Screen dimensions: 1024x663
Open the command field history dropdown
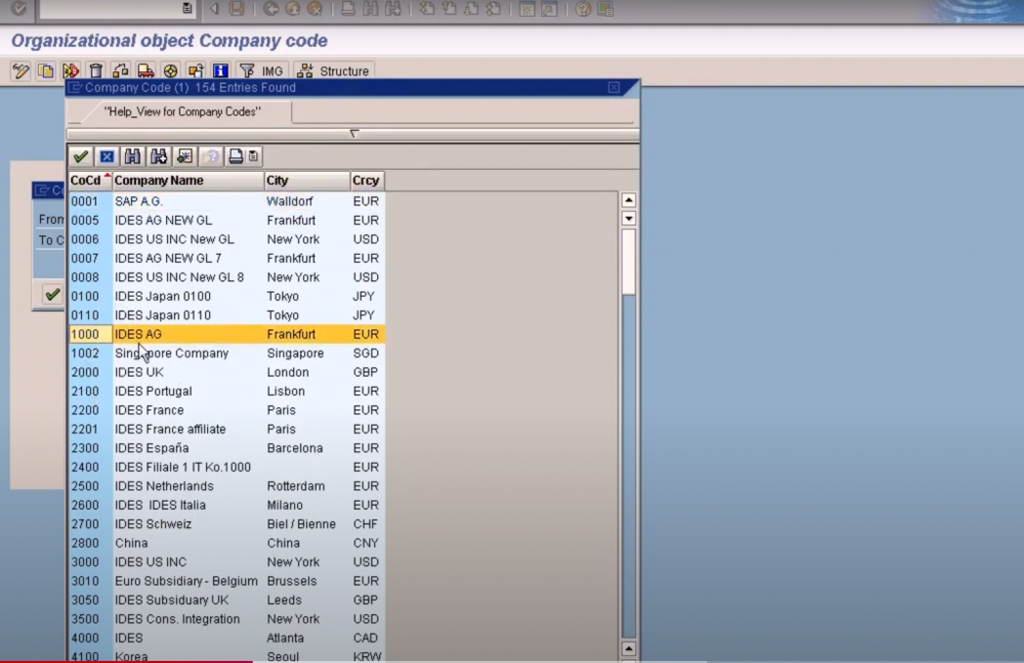pyautogui.click(x=187, y=8)
